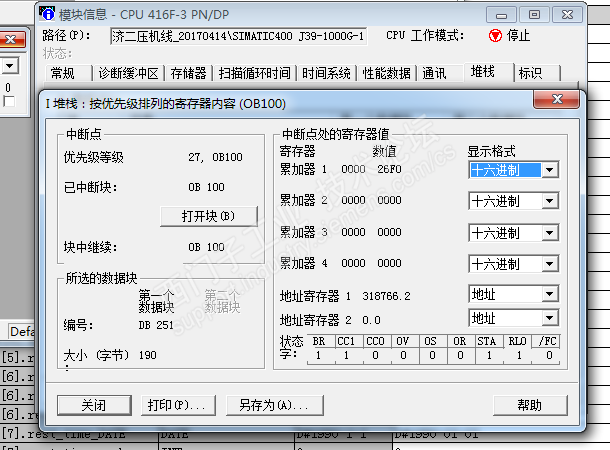Click the 另存为(A)... button

pyautogui.click(x=274, y=405)
